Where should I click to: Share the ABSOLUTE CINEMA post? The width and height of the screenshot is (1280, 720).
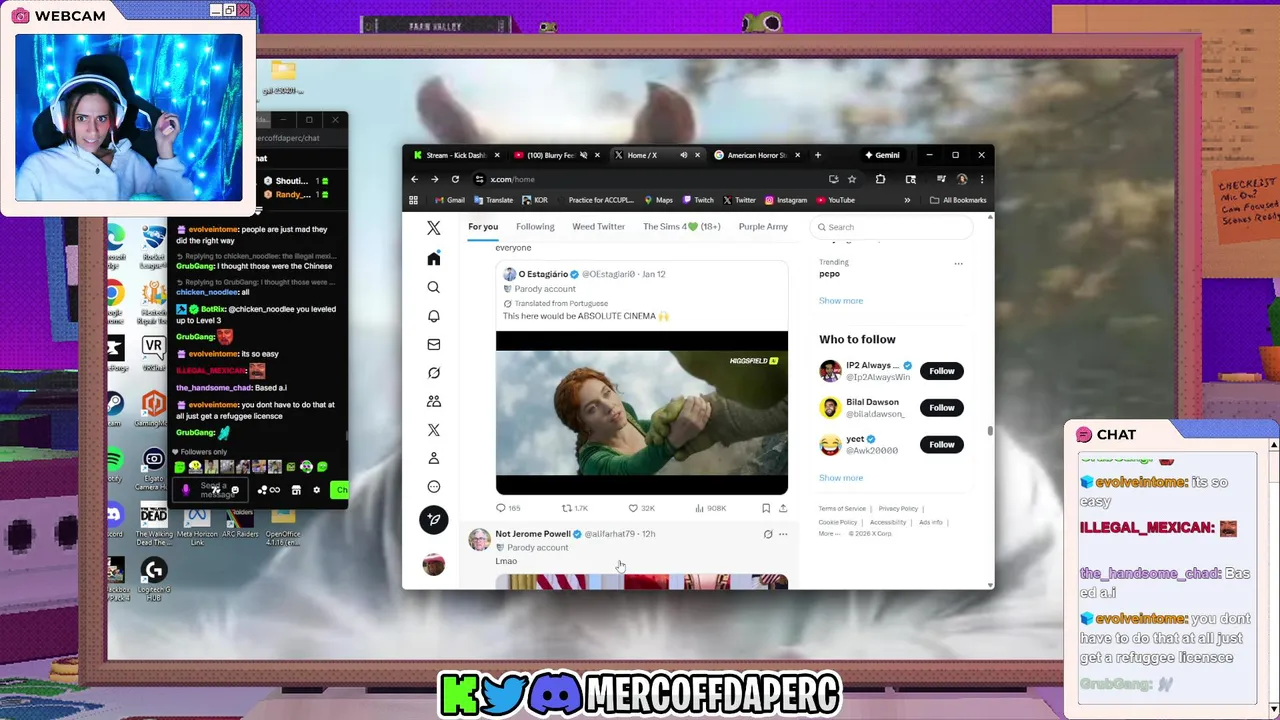coord(783,508)
